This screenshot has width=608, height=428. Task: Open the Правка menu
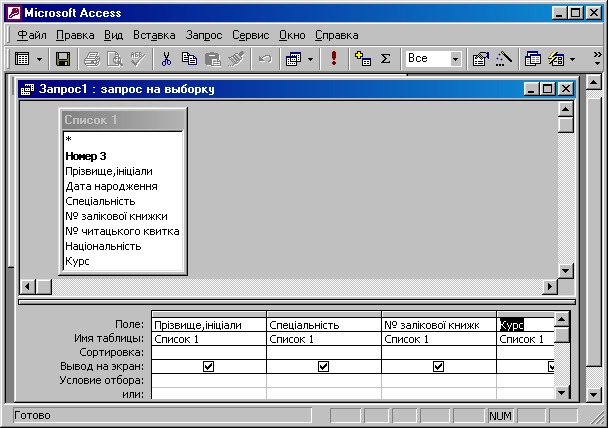[x=75, y=35]
